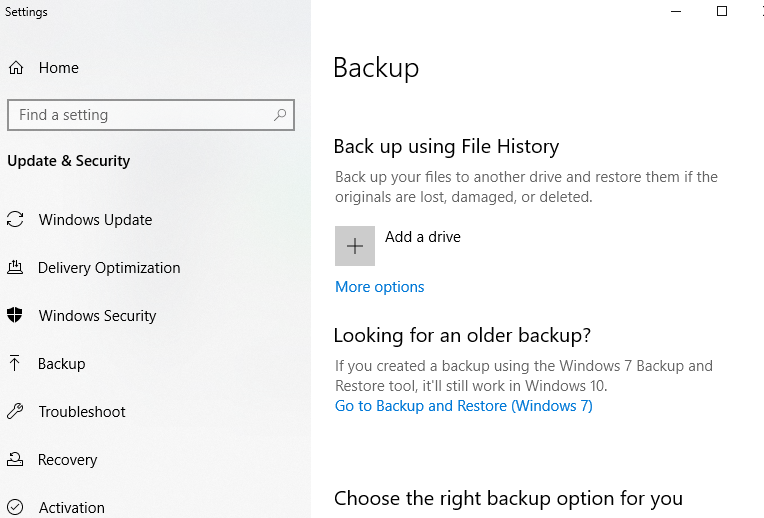
Task: Click Choose the right backup option heading
Action: [508, 499]
